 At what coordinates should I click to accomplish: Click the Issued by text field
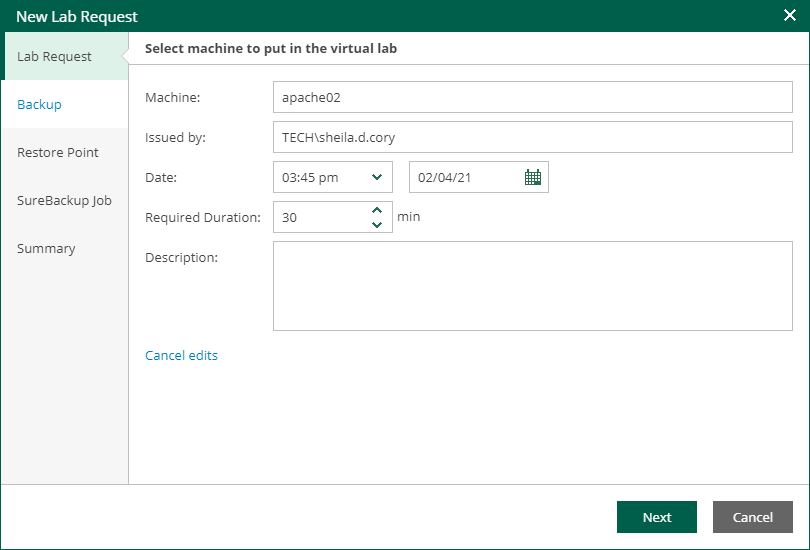[x=532, y=137]
